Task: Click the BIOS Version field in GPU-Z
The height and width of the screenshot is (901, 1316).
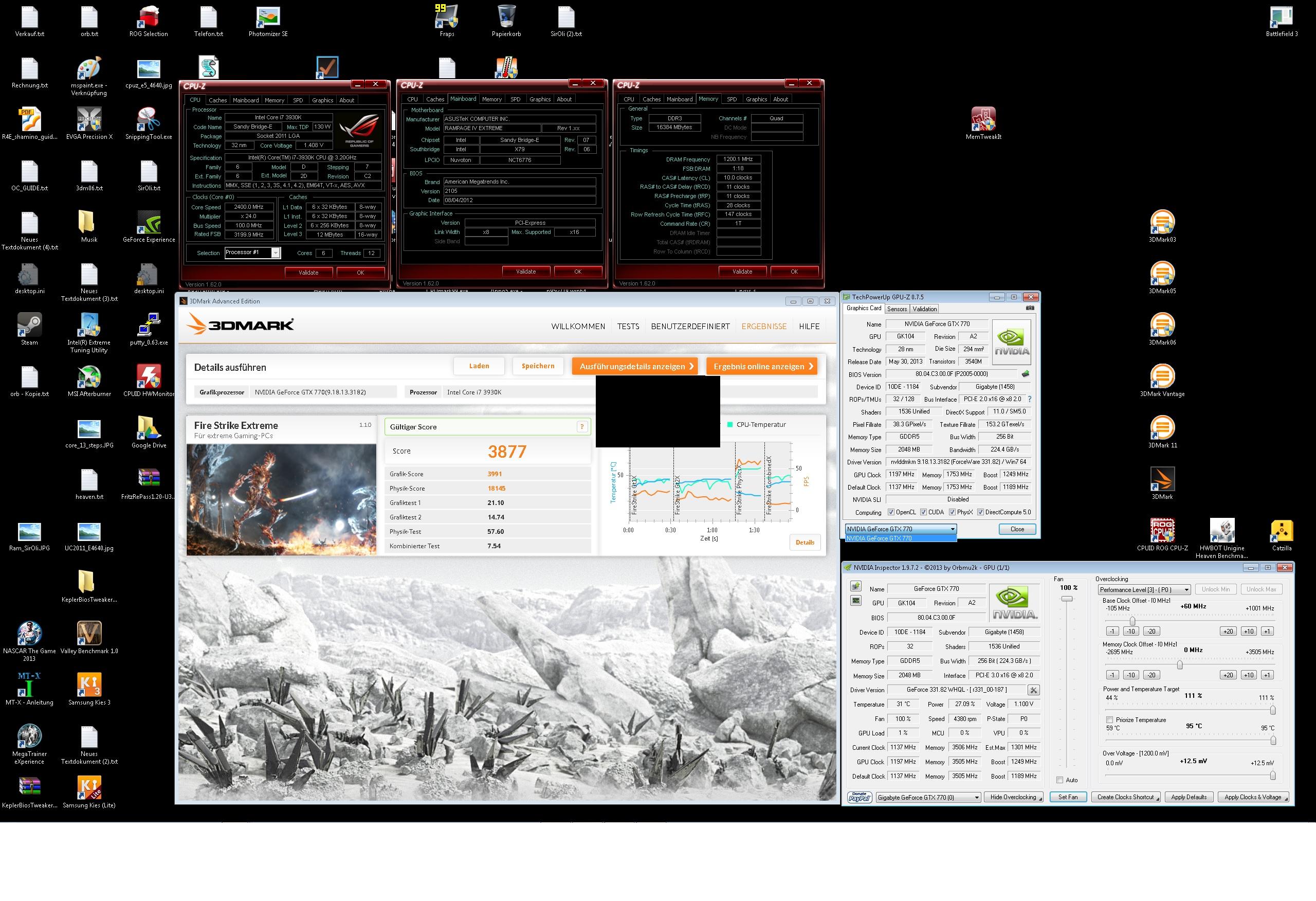Action: tap(952, 374)
